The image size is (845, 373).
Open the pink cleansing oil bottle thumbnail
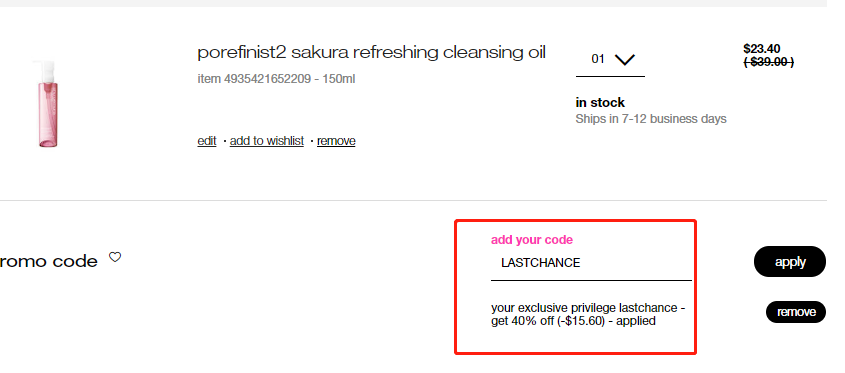[x=48, y=103]
